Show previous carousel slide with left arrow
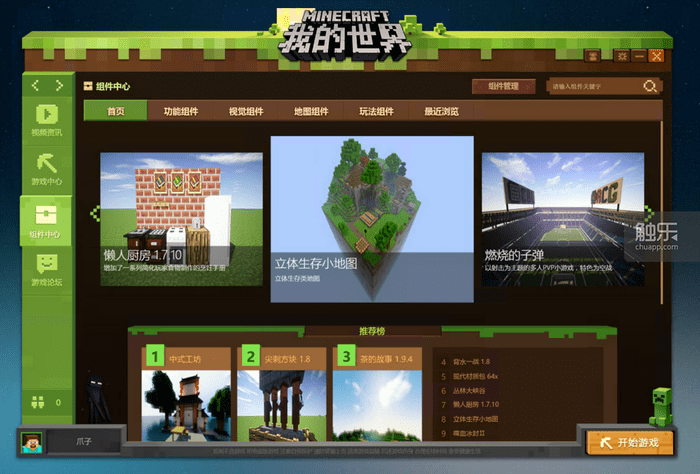This screenshot has width=700, height=474. tap(95, 213)
